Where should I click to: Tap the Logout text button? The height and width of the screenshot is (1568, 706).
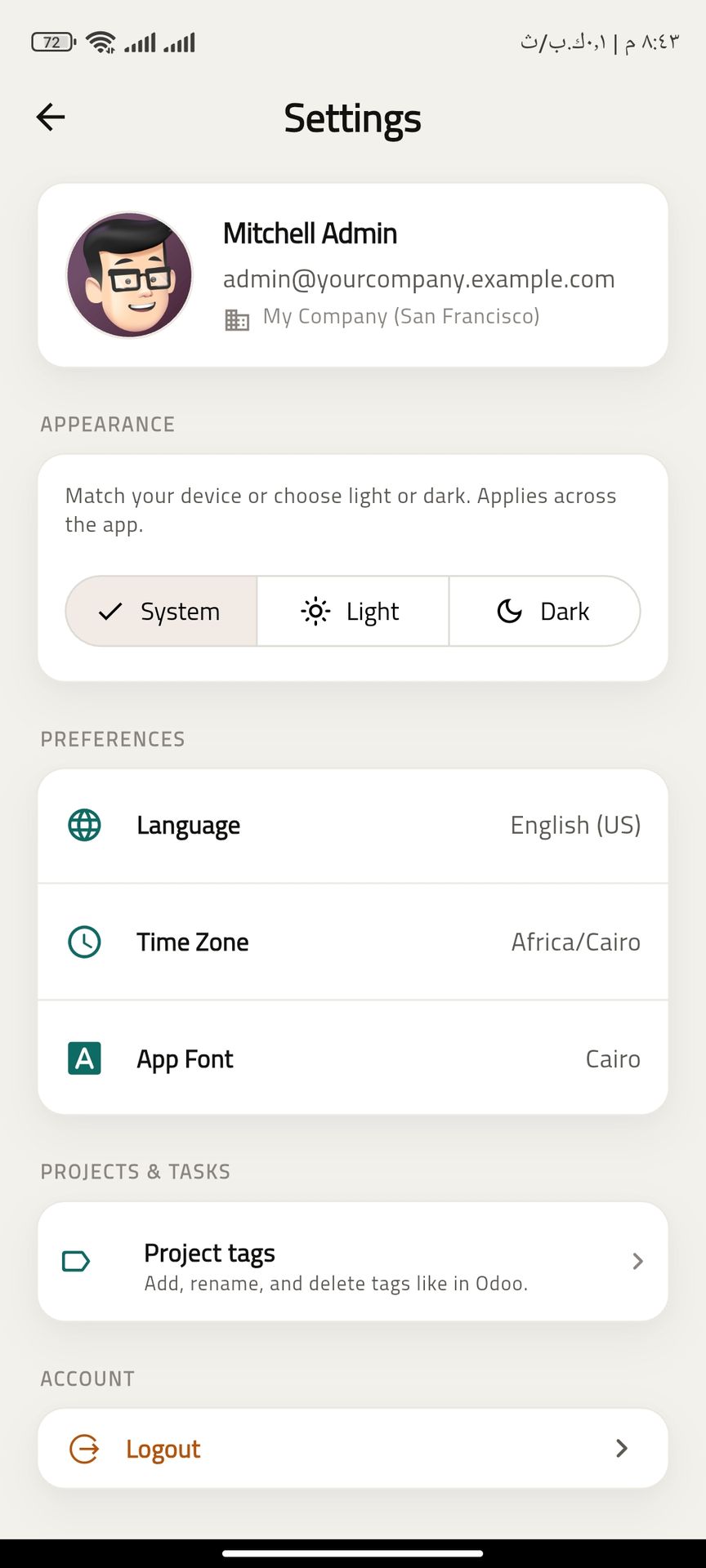(x=163, y=1449)
